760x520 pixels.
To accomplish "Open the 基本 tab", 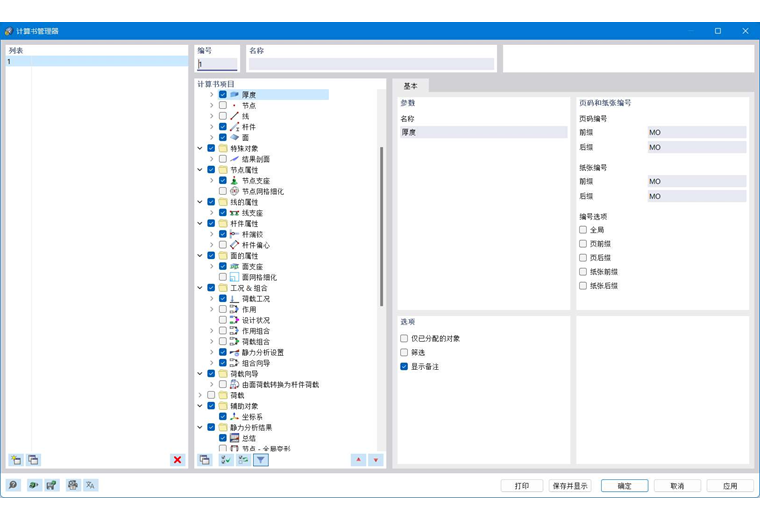I will [x=411, y=86].
